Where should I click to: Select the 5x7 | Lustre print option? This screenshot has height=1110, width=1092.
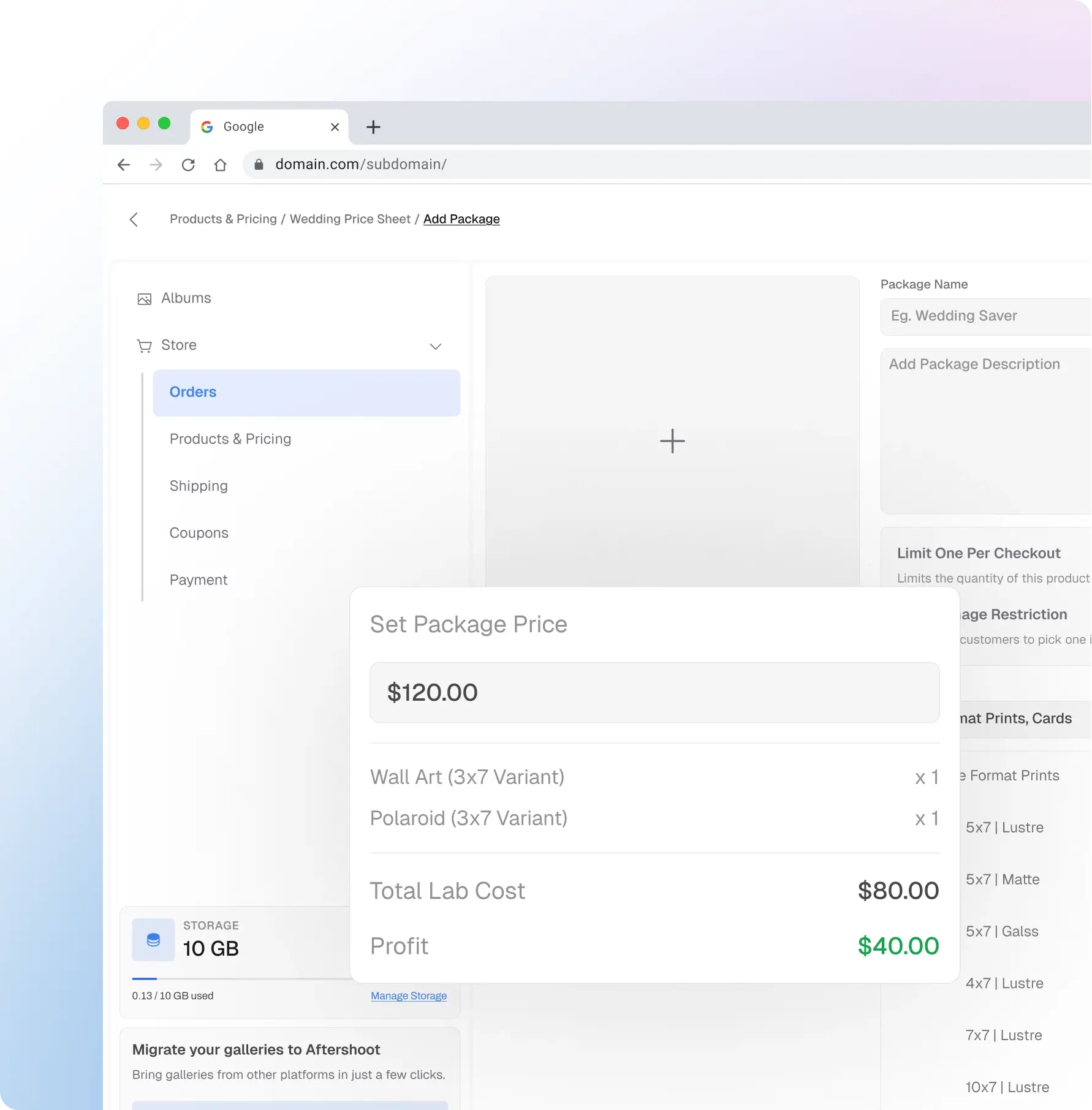(1004, 828)
